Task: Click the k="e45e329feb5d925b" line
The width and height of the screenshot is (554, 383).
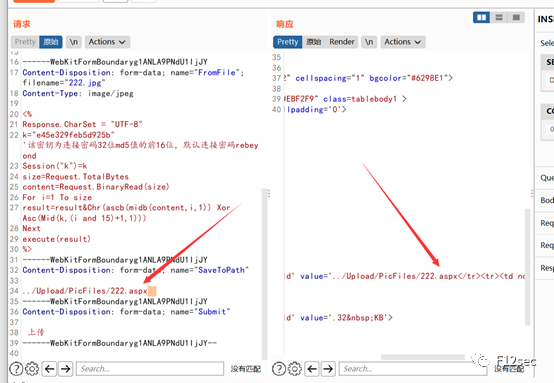Action: click(69, 135)
